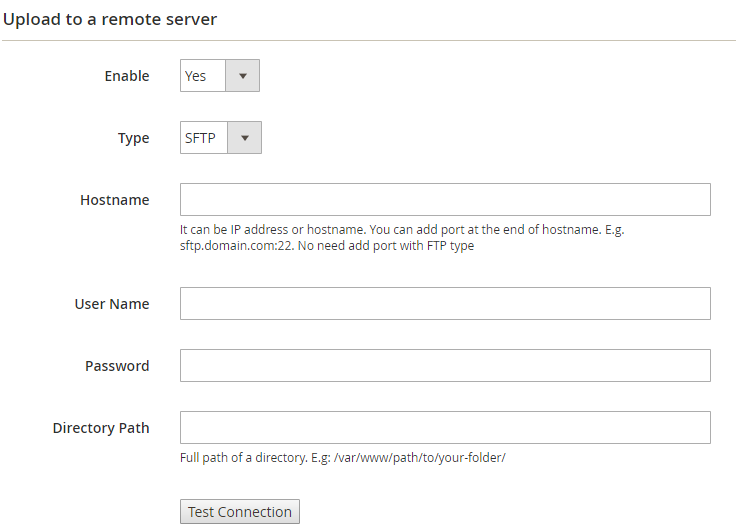Click the User Name field label
The width and height of the screenshot is (736, 531).
tap(111, 304)
